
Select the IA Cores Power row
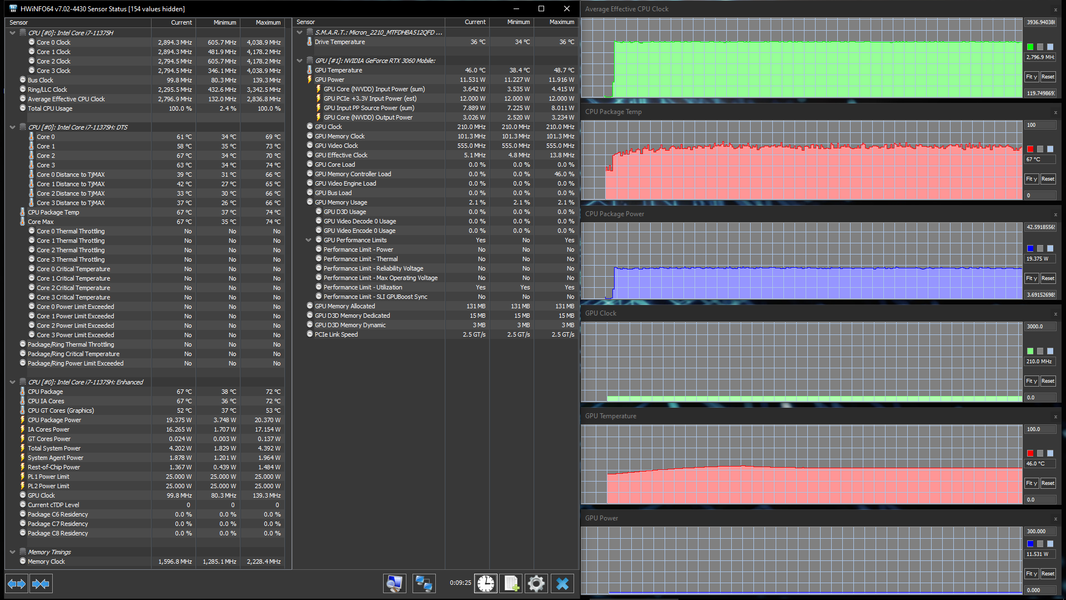tap(146, 429)
